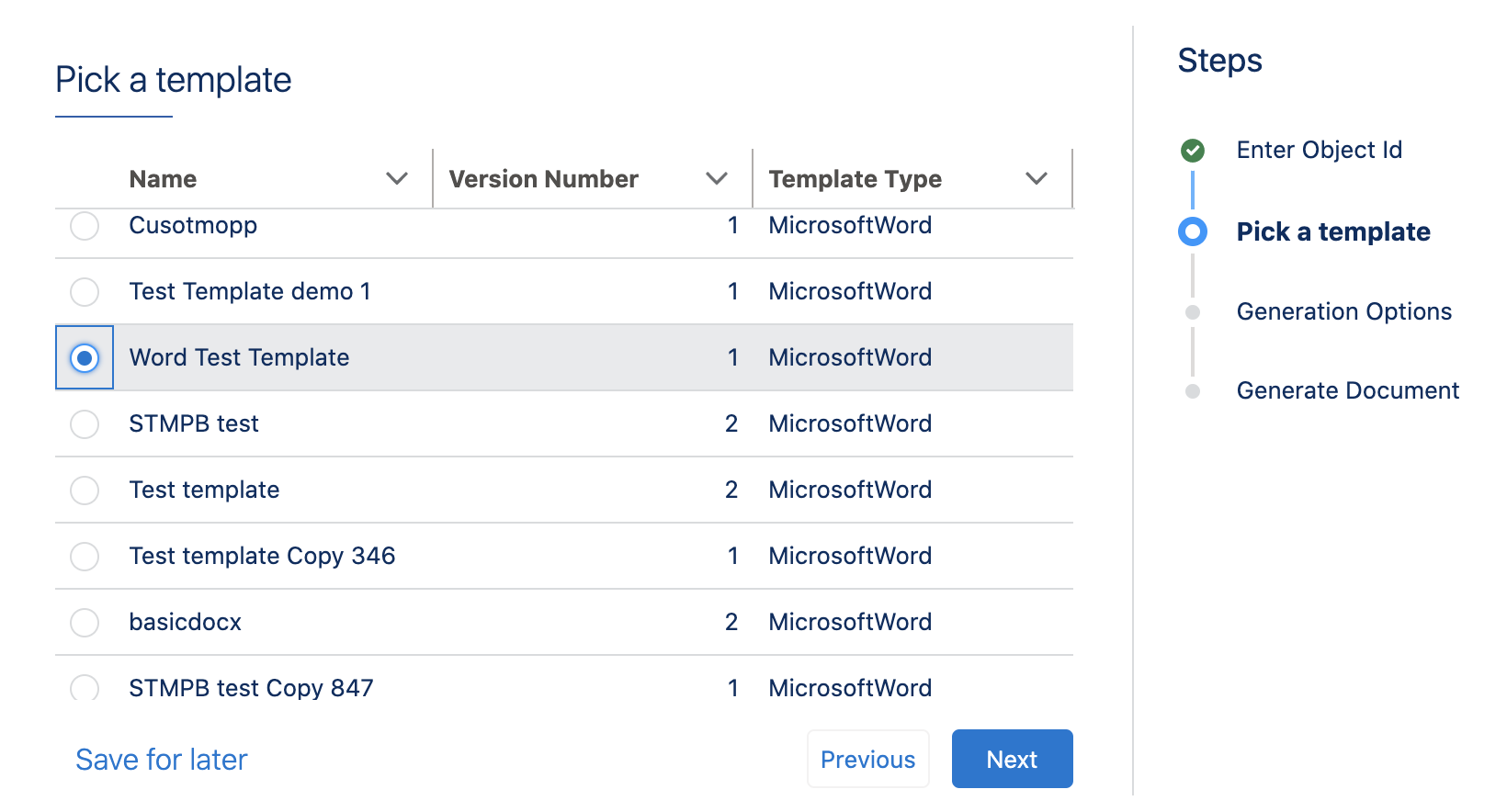
Task: Open the Name column dropdown chevron
Action: (397, 179)
